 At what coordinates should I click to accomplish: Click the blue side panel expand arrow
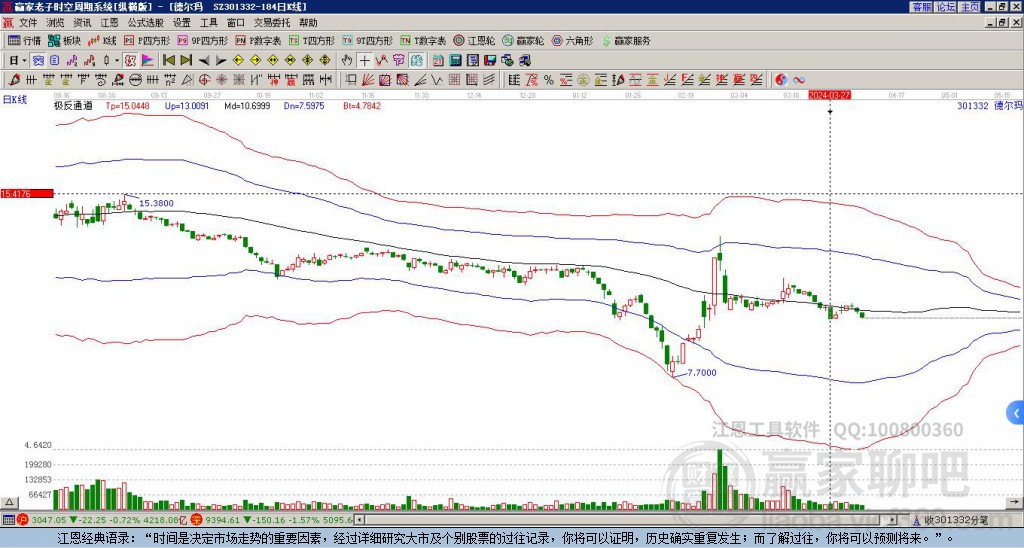tap(1016, 413)
